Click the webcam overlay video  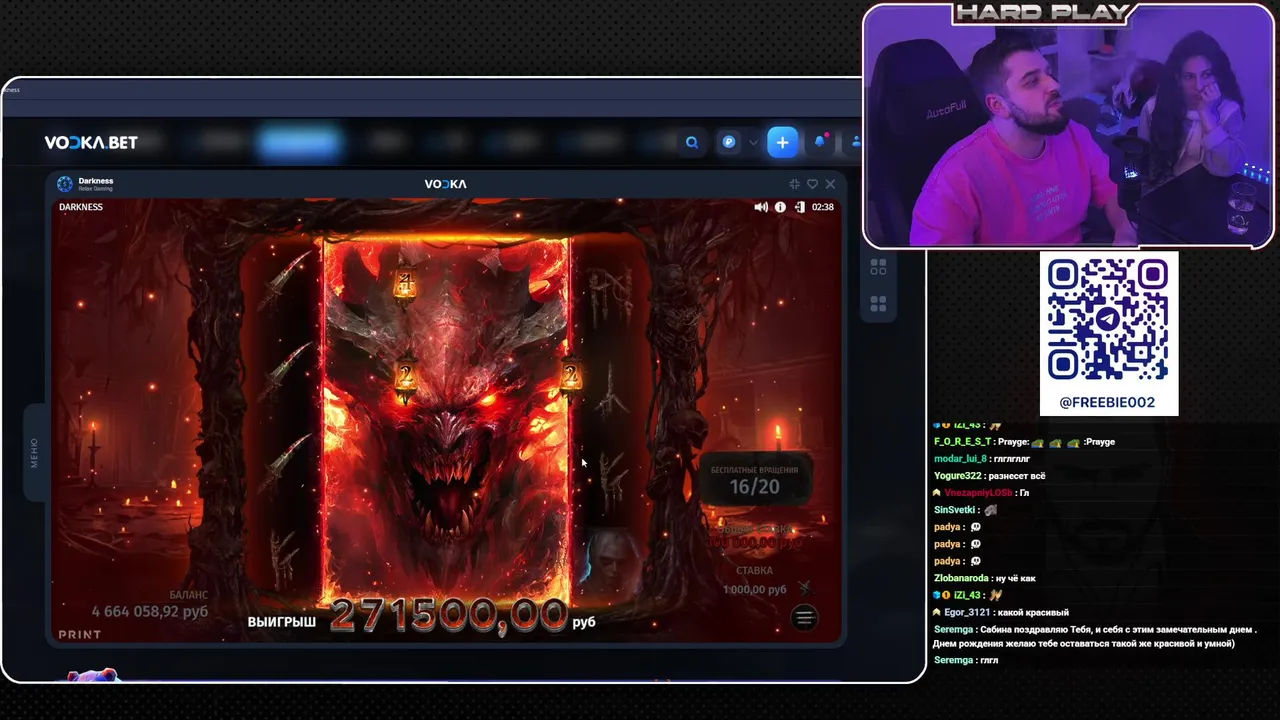tap(1068, 126)
